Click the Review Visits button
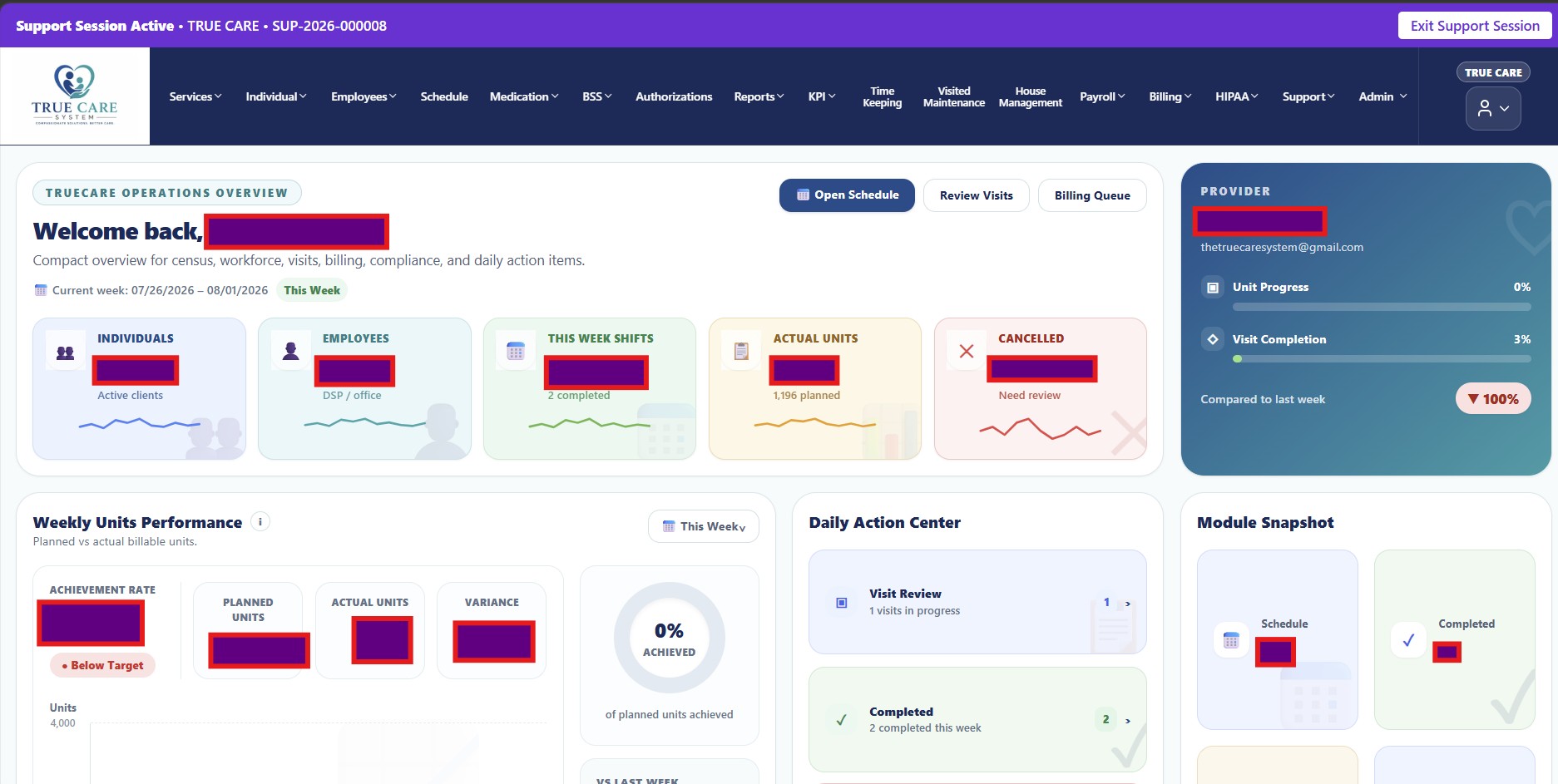 (x=977, y=195)
